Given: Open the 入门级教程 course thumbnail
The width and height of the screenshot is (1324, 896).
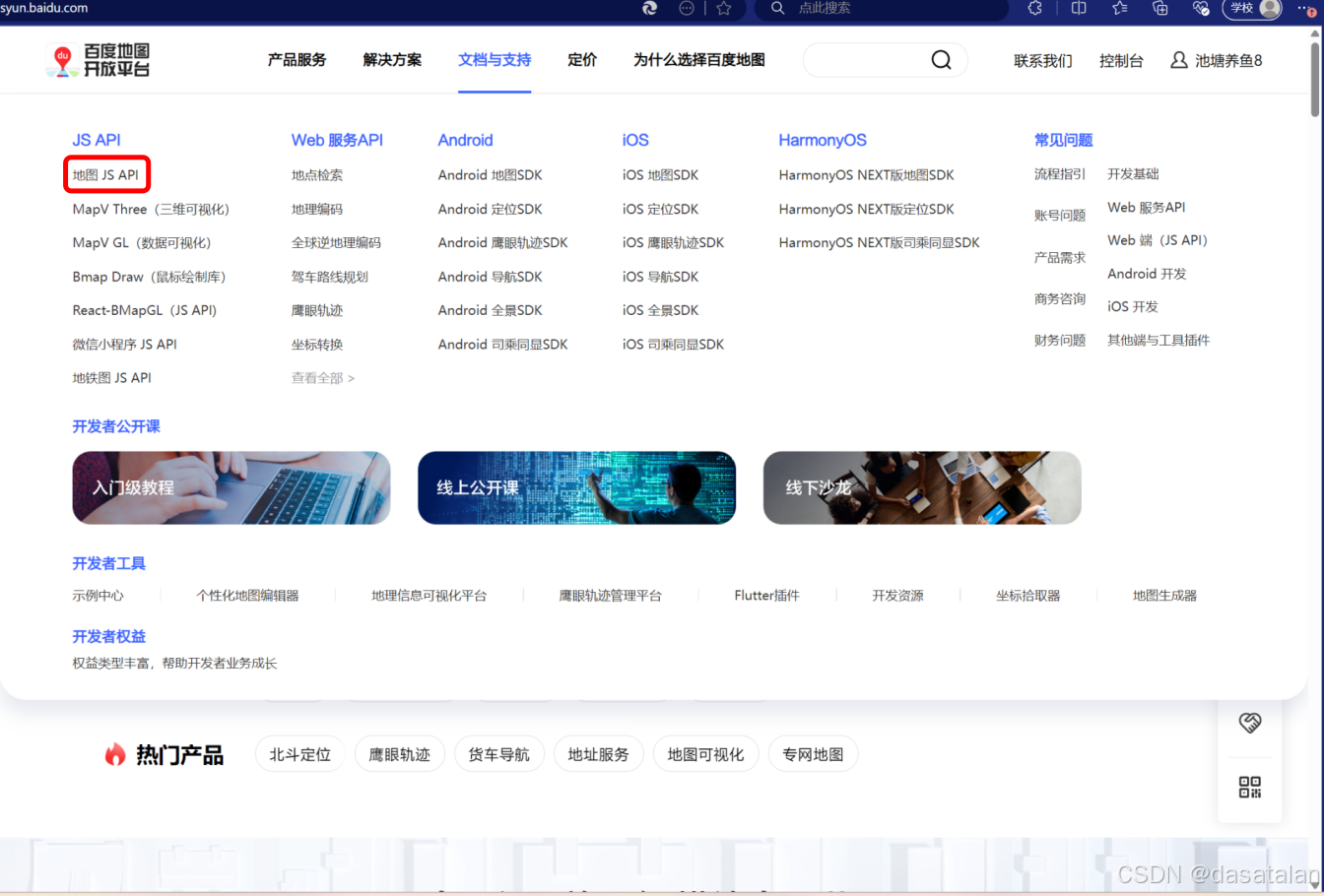Looking at the screenshot, I should click(232, 487).
